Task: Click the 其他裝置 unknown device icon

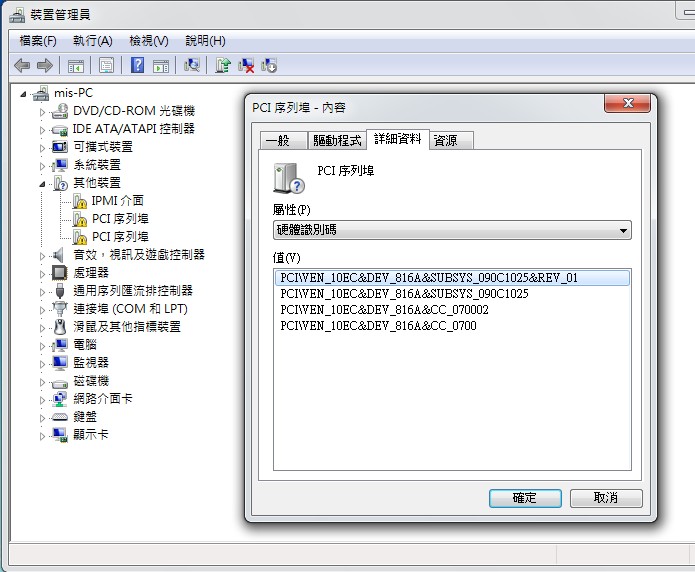Action: [x=60, y=183]
